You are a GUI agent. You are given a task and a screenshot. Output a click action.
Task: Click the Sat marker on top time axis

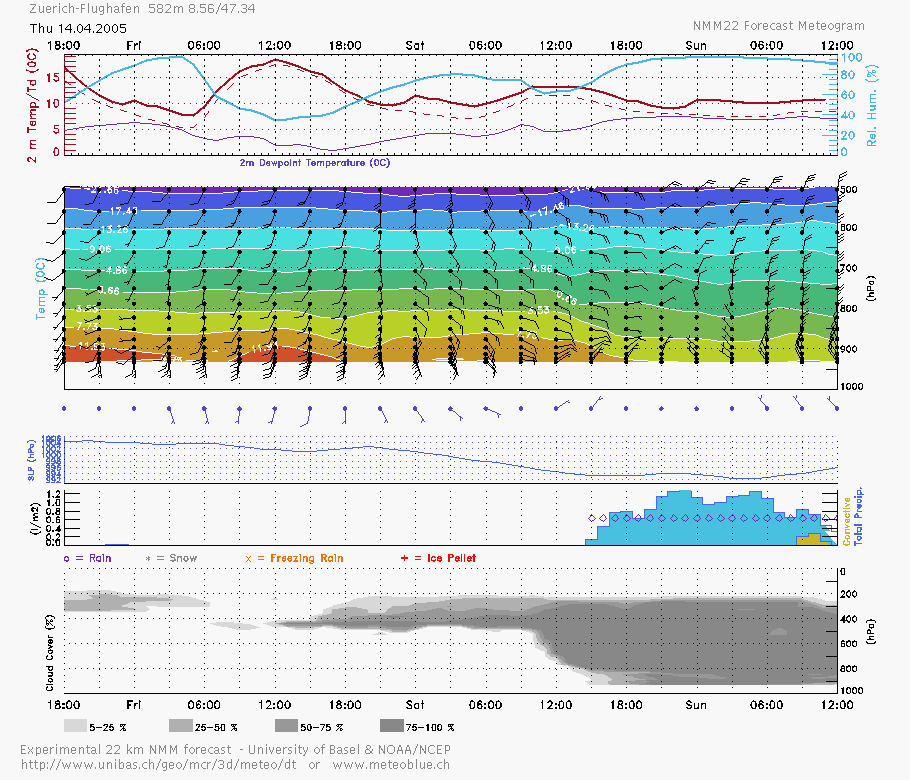point(415,46)
